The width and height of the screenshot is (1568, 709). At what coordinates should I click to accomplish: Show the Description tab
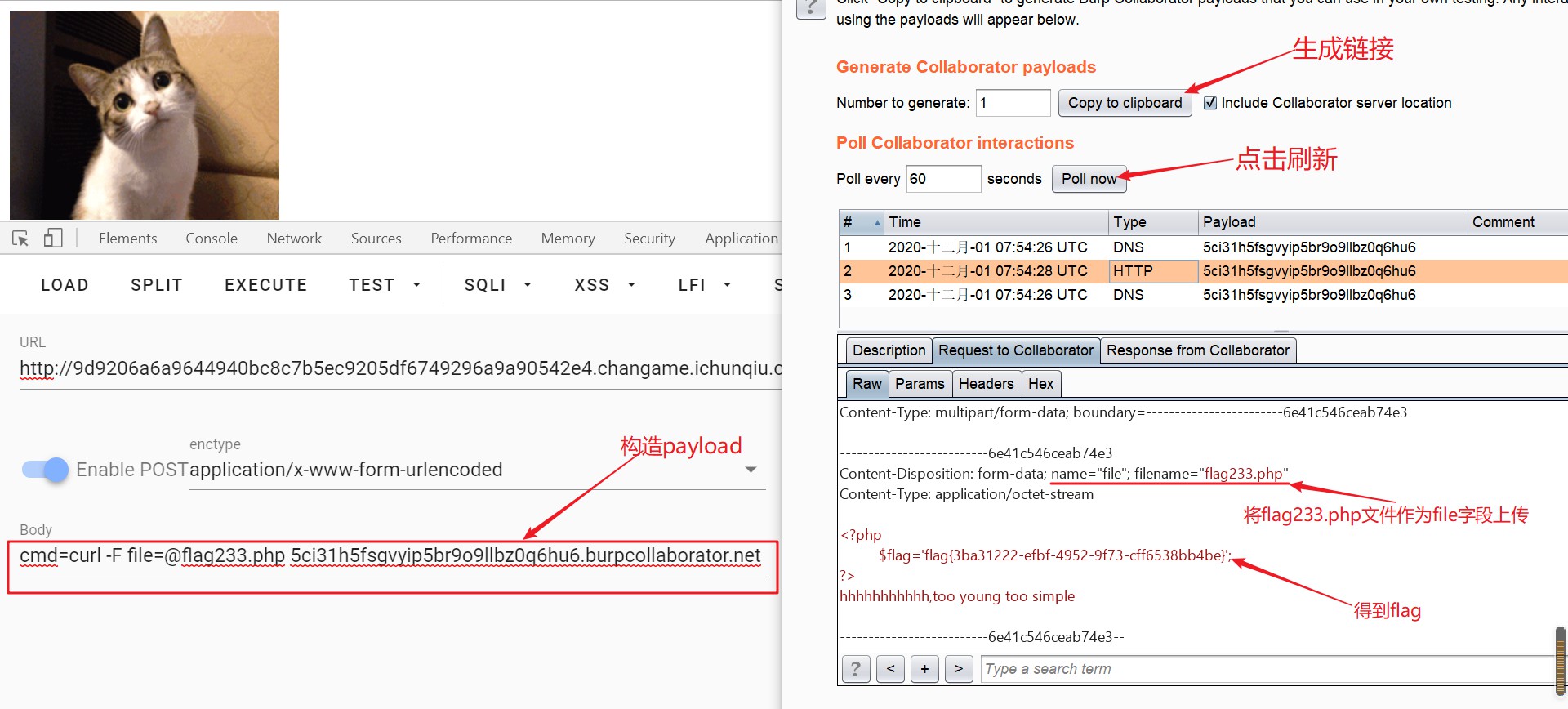point(889,350)
